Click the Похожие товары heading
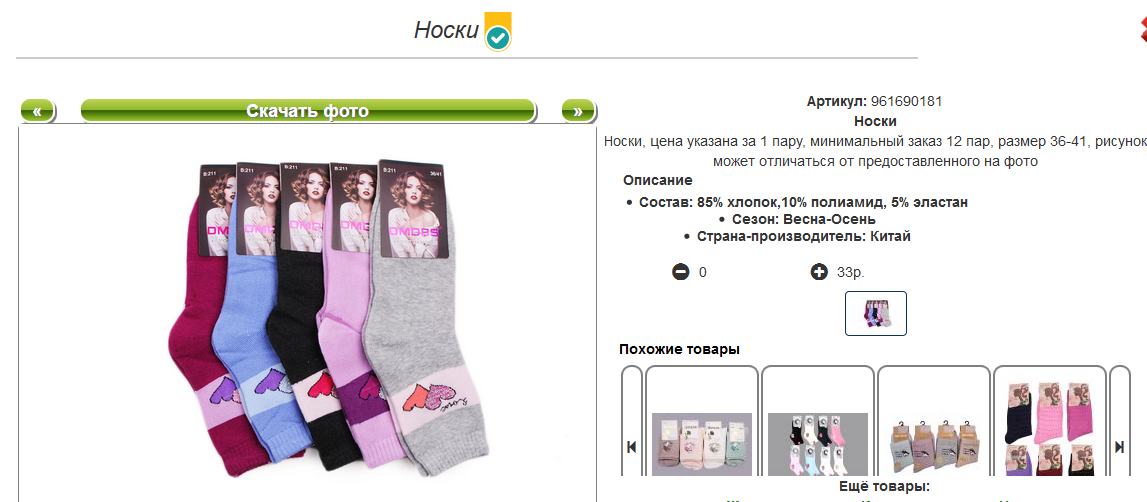Image resolution: width=1147 pixels, height=502 pixels. [680, 350]
